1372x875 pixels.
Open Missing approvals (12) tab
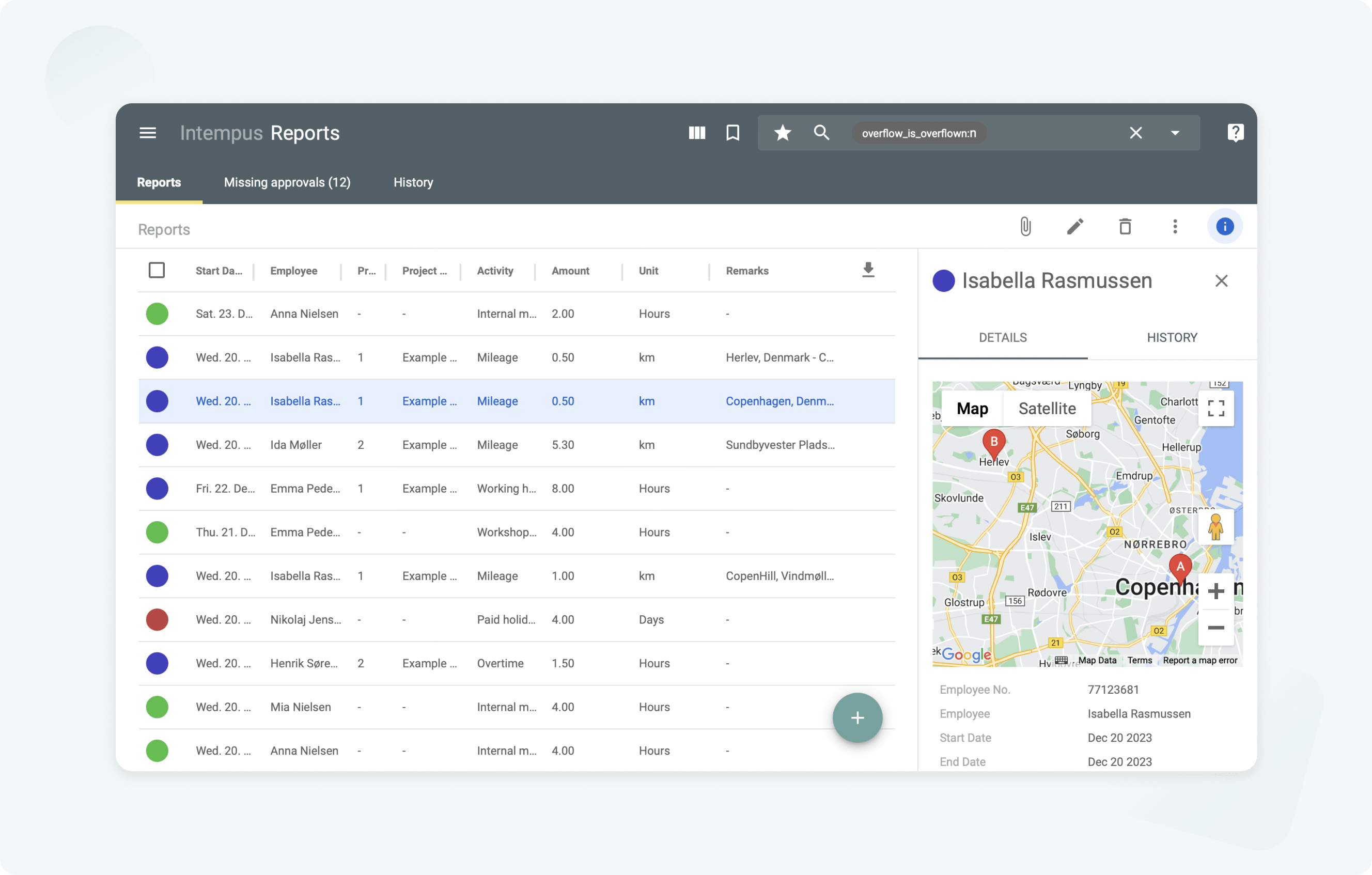(x=287, y=182)
